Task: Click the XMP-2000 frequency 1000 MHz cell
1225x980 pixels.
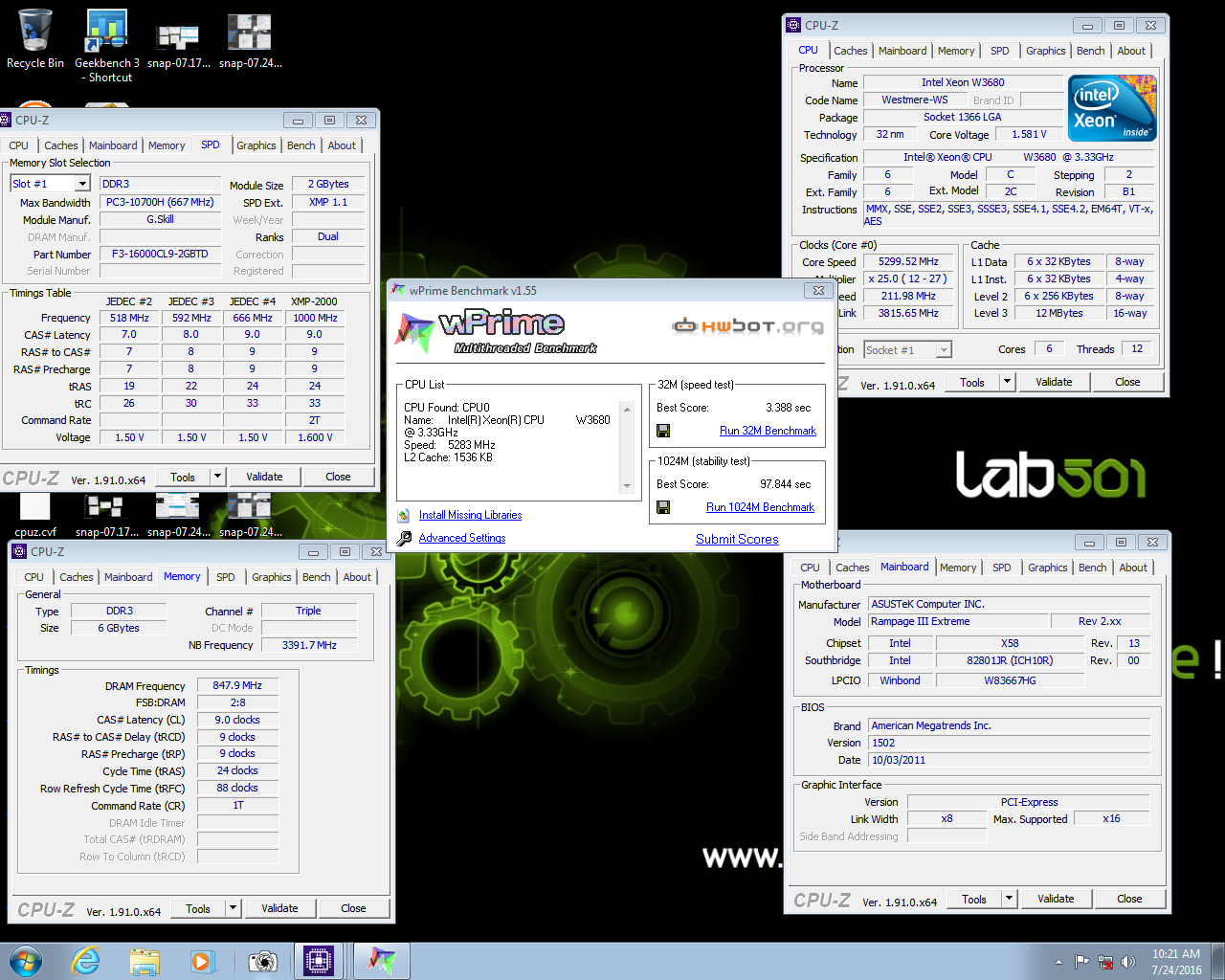Action: [315, 318]
